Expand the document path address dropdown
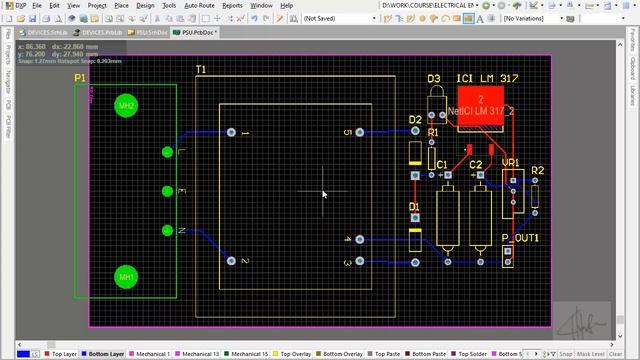640x360 pixels. coord(477,6)
